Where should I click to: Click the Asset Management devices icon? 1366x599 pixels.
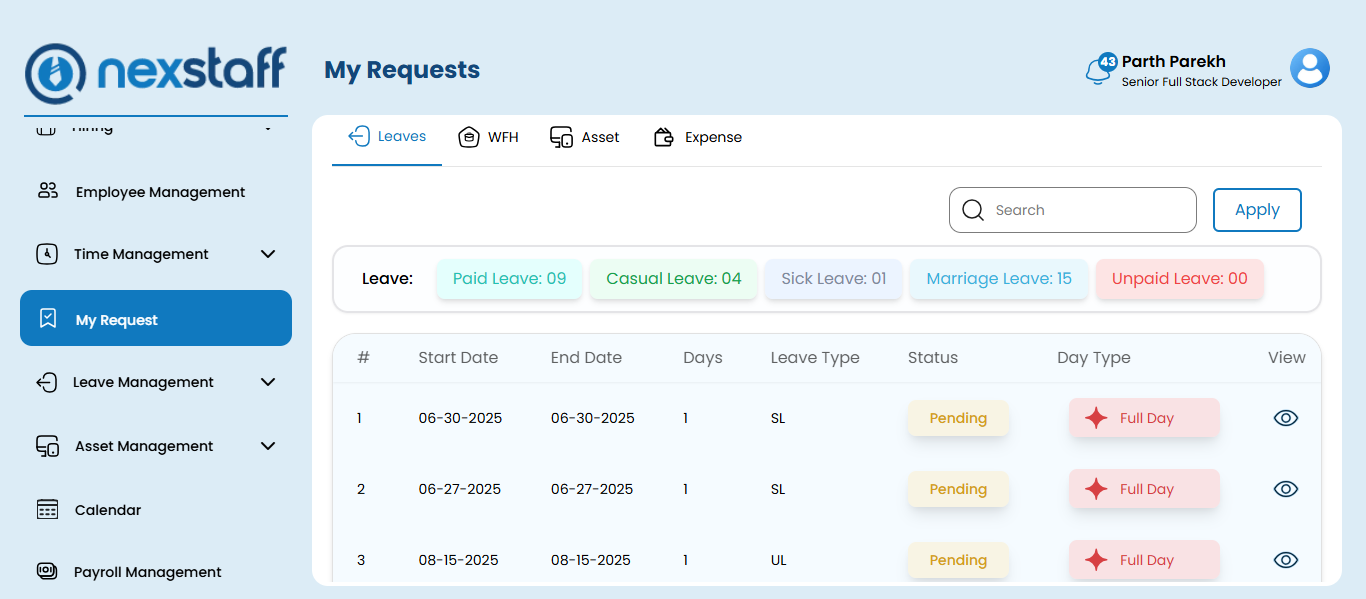47,446
